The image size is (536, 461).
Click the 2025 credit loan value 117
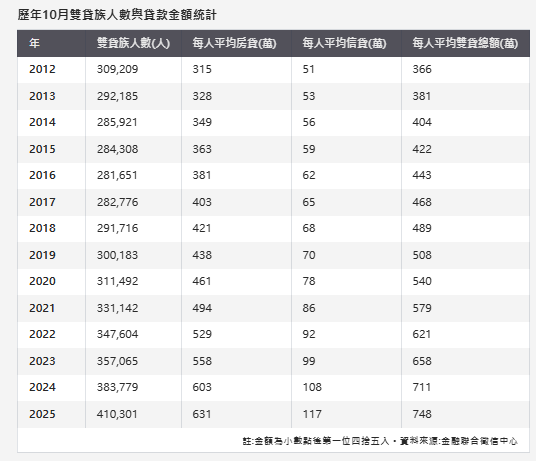pos(312,414)
